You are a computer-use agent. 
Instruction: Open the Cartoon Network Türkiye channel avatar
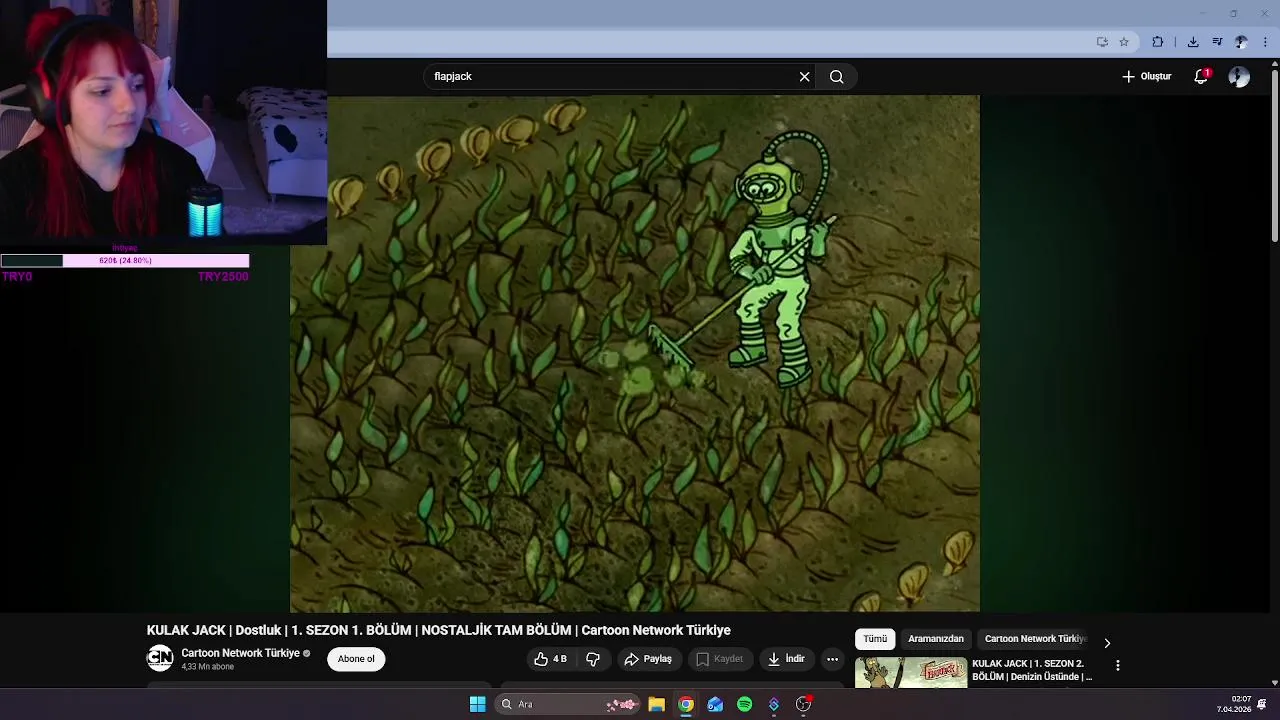coord(160,658)
